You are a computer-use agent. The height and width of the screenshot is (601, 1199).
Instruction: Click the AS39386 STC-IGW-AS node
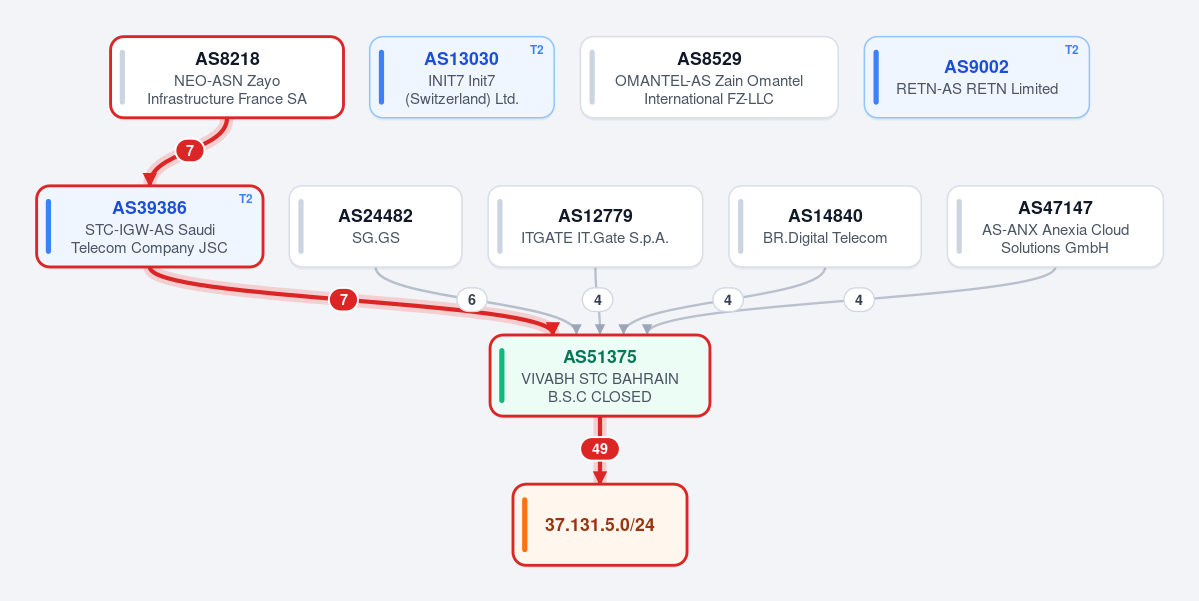150,226
